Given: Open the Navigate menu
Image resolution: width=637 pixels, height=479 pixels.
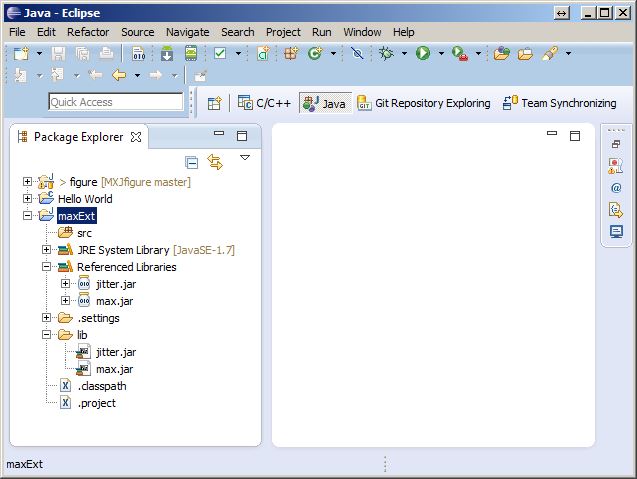Looking at the screenshot, I should point(187,32).
